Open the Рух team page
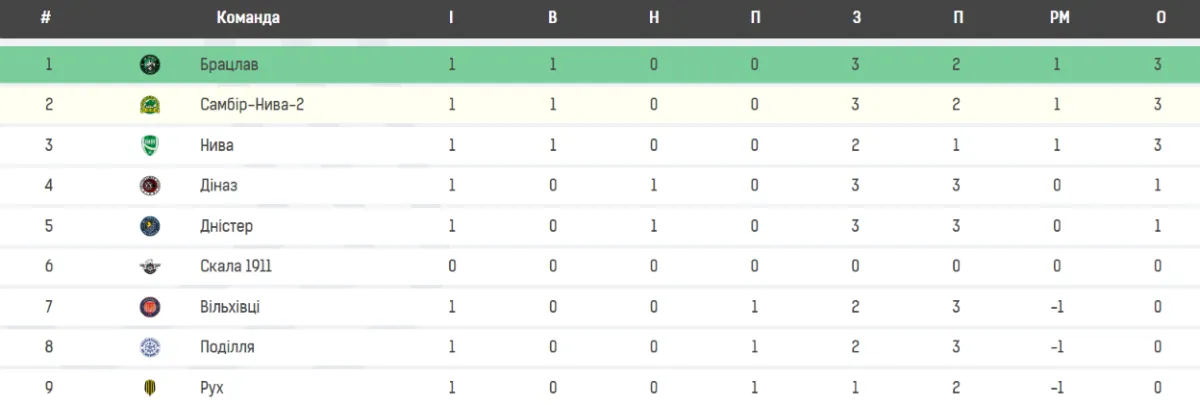Screen dimensions: 1200x405 (211, 388)
